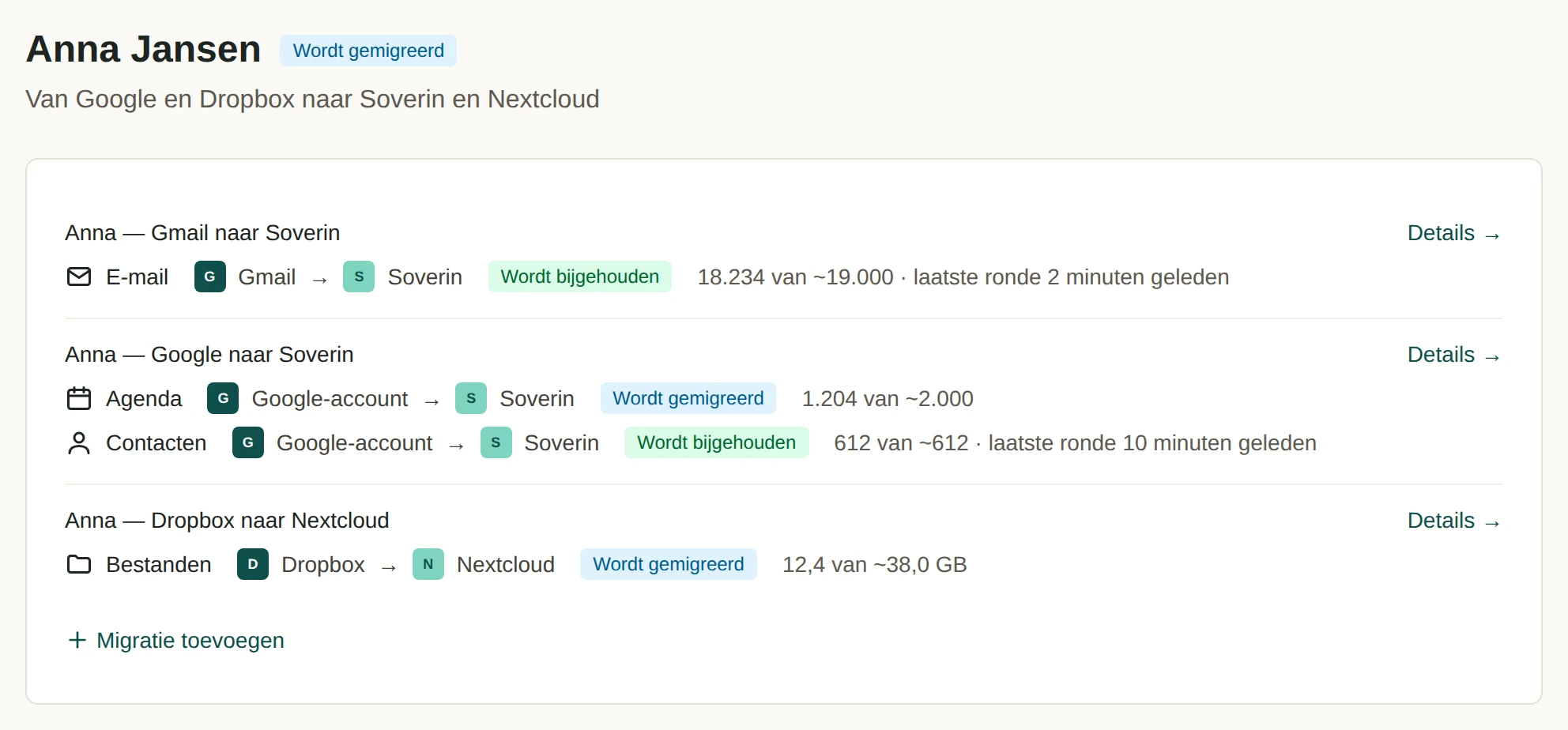This screenshot has width=1568, height=730.
Task: Click the Bestanden label text
Action: [x=159, y=565]
